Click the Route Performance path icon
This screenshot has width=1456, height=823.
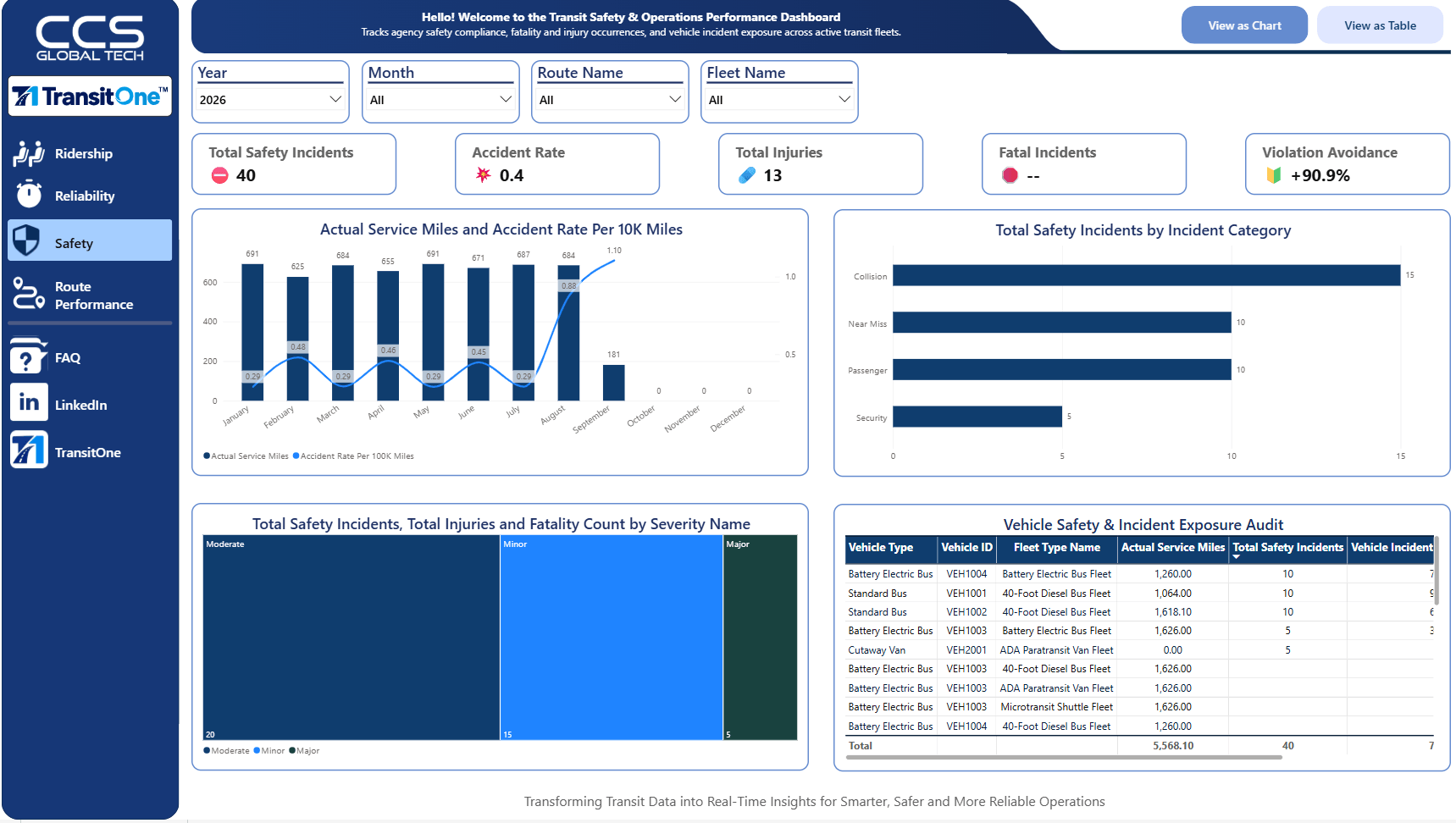point(29,293)
